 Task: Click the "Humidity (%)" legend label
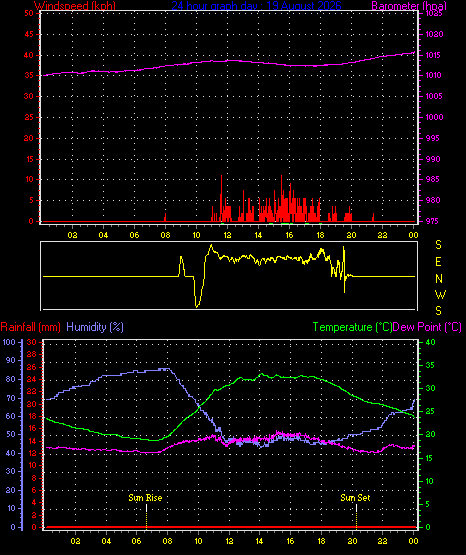tap(95, 327)
